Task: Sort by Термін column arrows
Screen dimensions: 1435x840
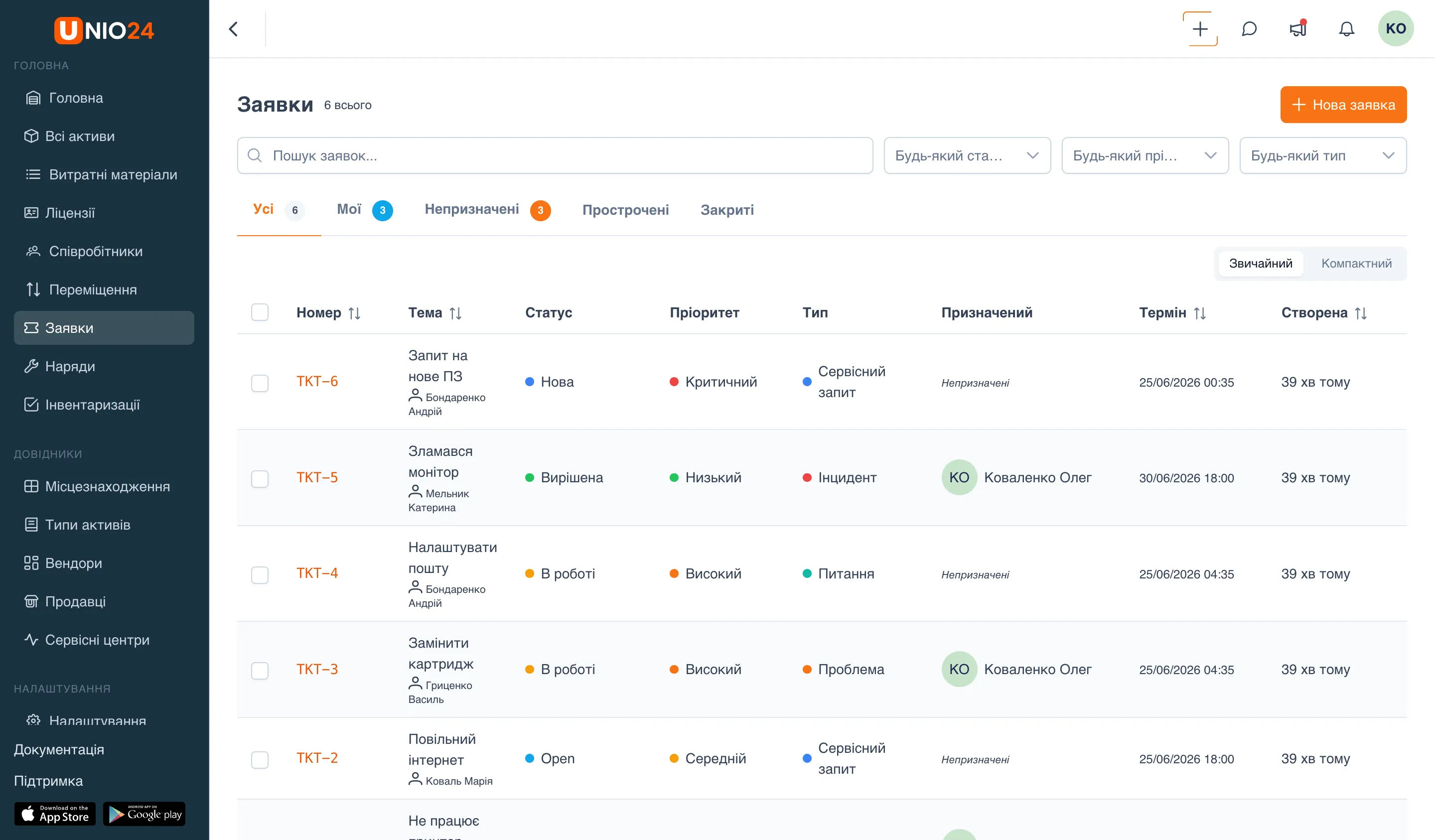Action: click(1199, 313)
